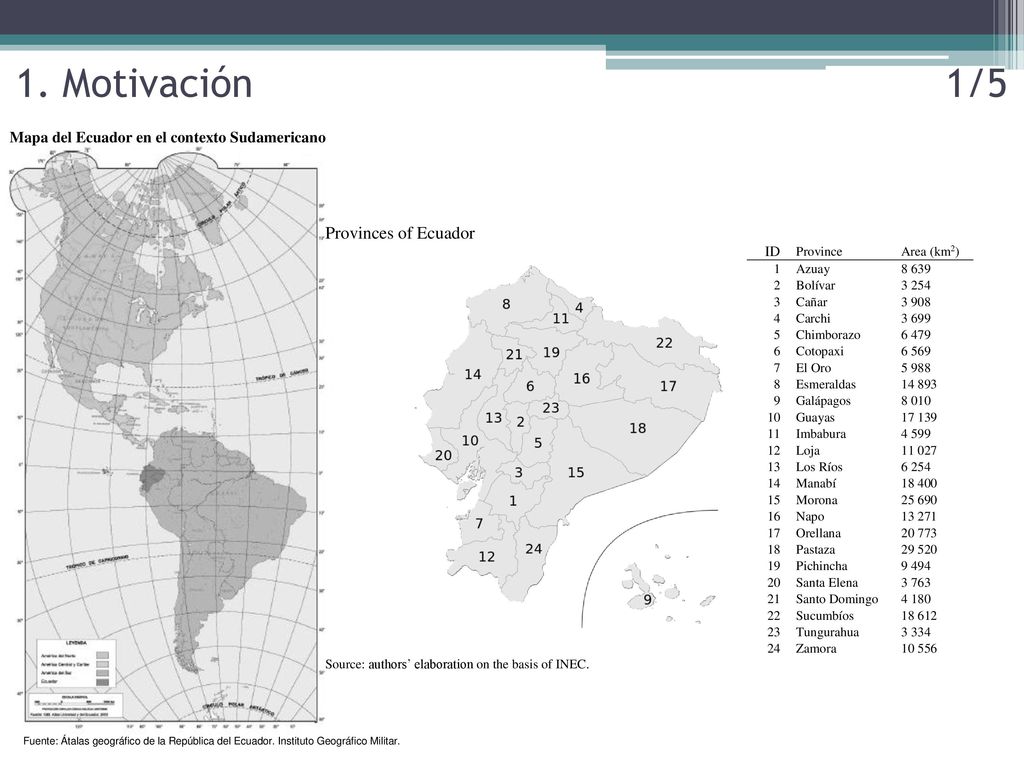The width and height of the screenshot is (1024, 768).
Task: Select the 'Sucumbíos' table entry
Action: pyautogui.click(x=824, y=616)
